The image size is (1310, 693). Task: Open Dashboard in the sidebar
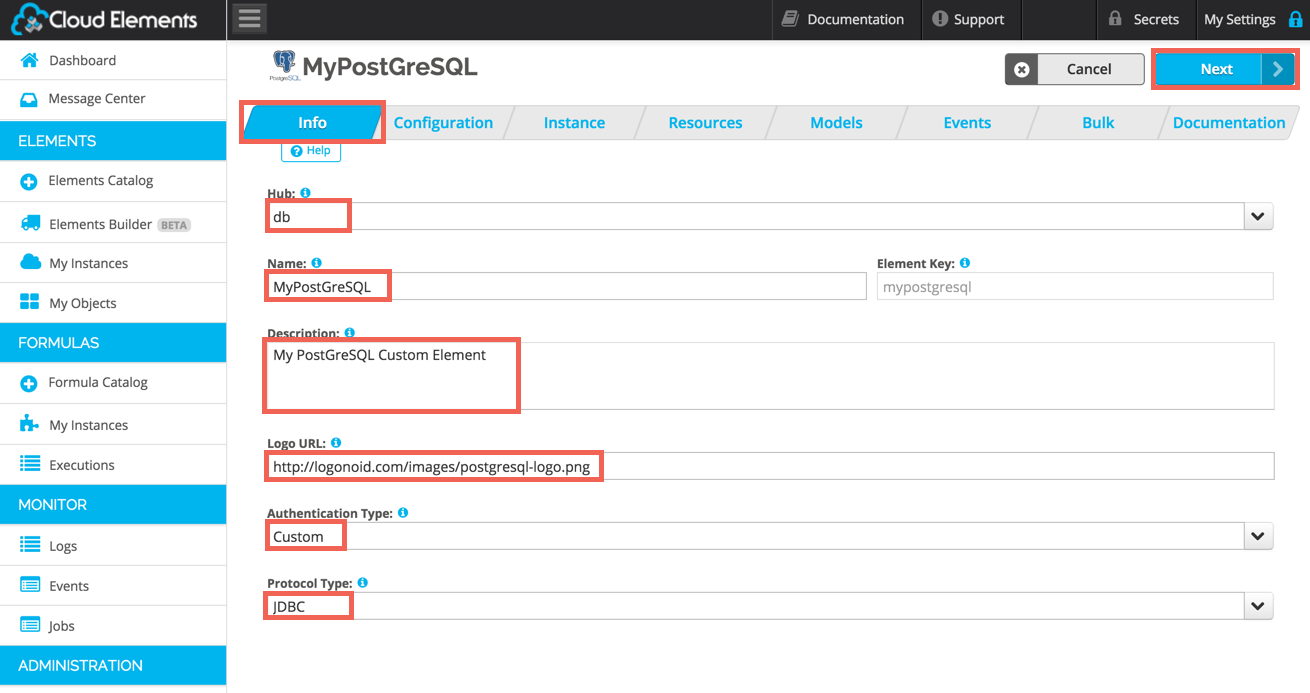click(x=113, y=60)
